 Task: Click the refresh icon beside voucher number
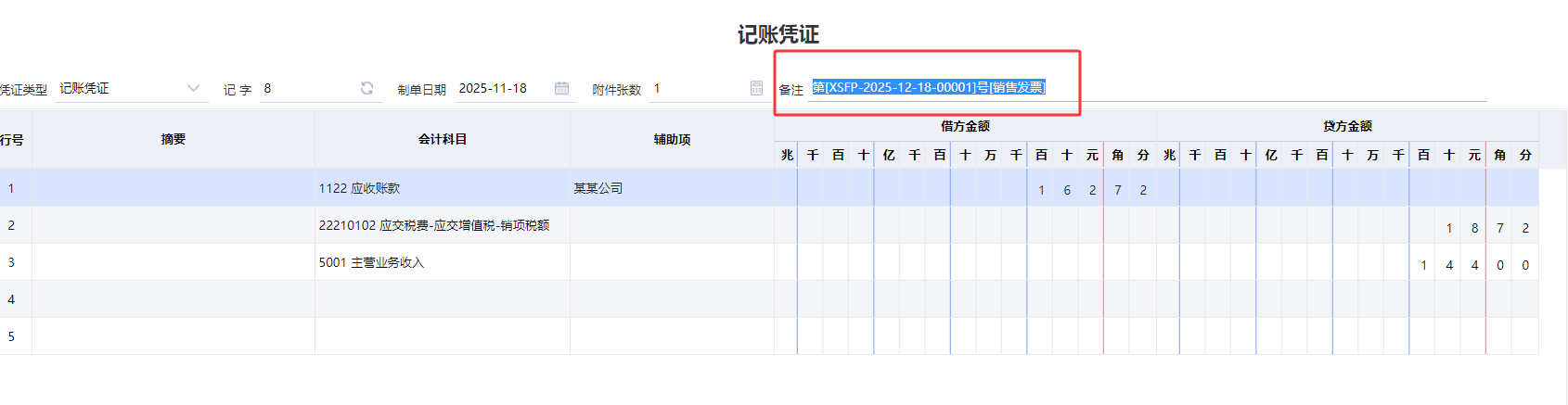366,88
